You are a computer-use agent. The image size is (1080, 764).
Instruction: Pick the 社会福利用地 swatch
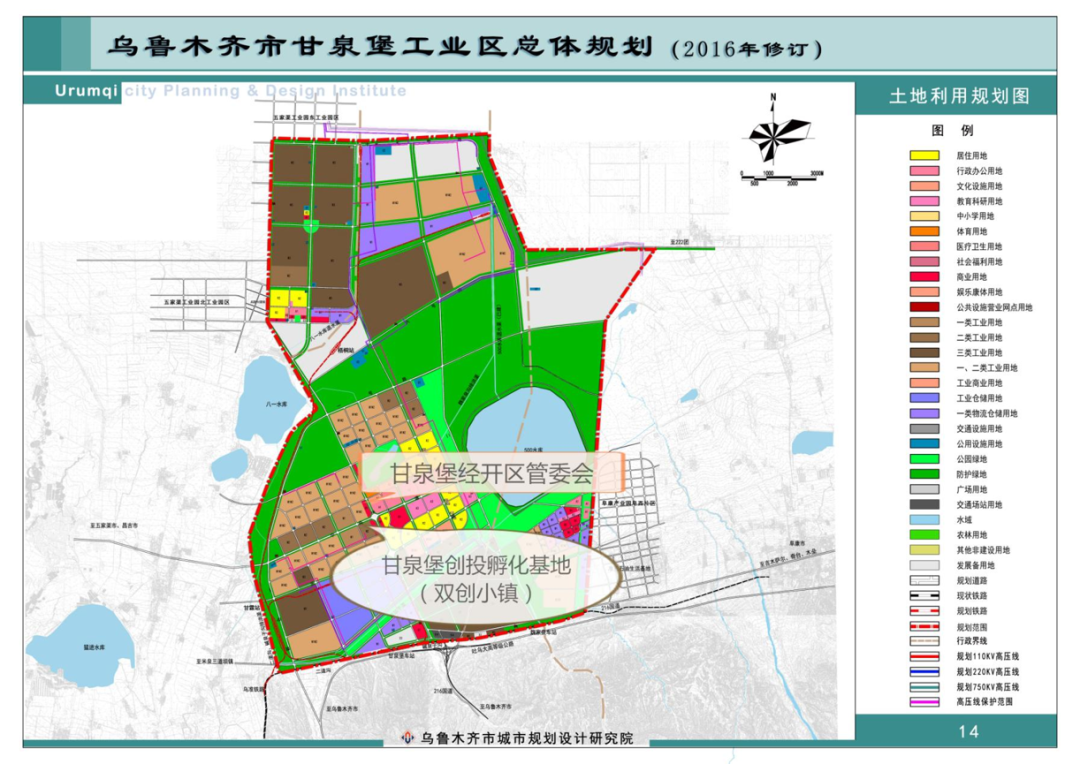pyautogui.click(x=924, y=262)
